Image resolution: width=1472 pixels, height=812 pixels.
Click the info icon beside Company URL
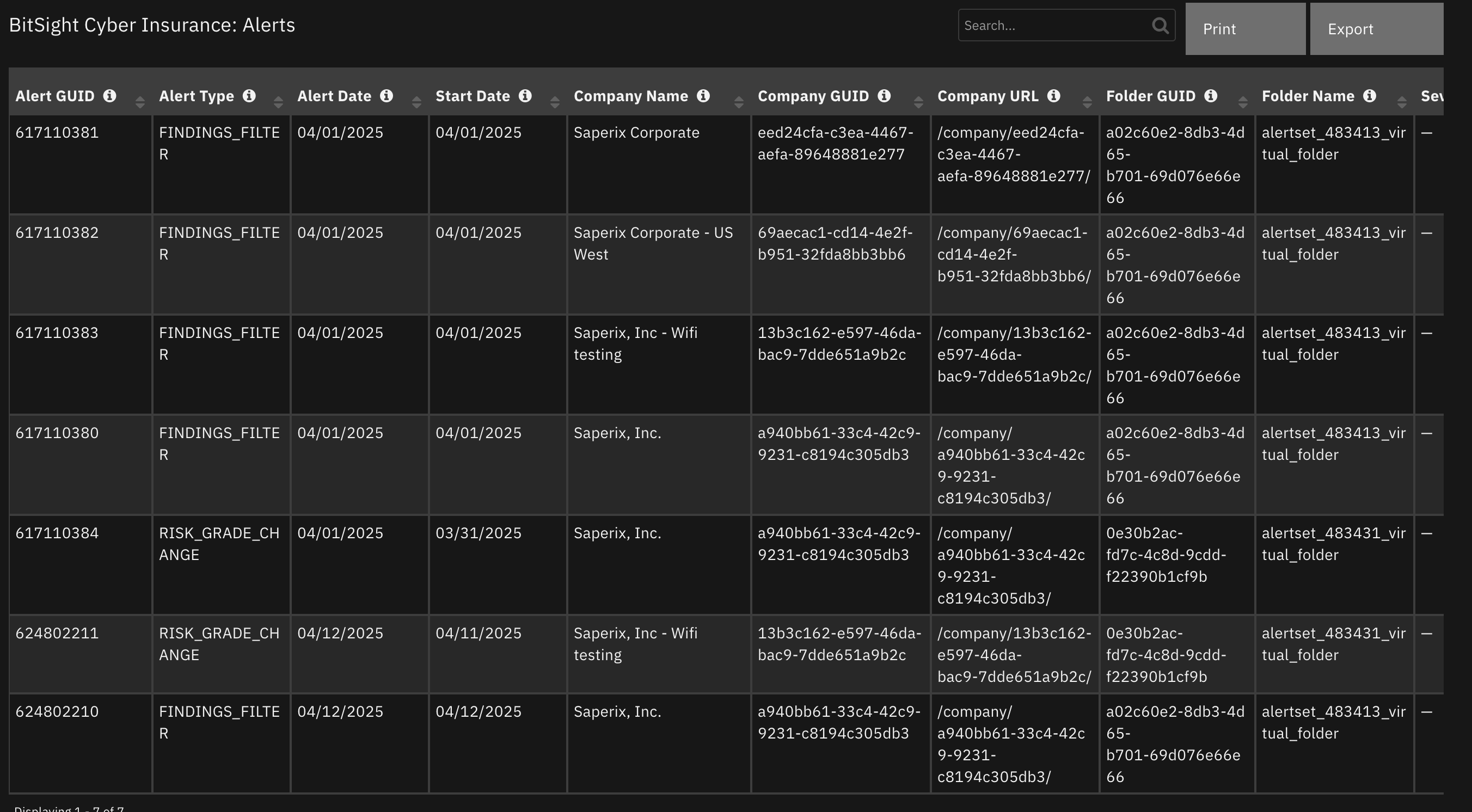click(x=1054, y=96)
